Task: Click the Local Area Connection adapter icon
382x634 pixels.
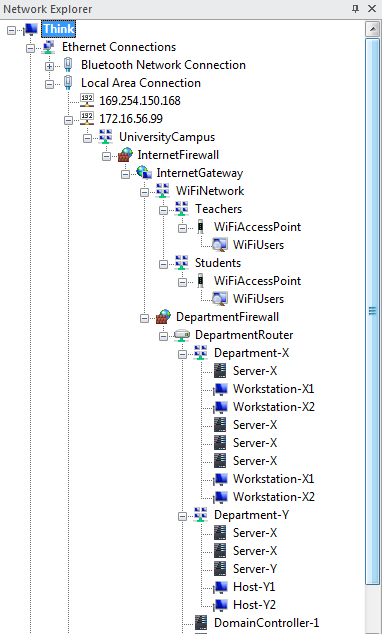Action: tap(68, 83)
